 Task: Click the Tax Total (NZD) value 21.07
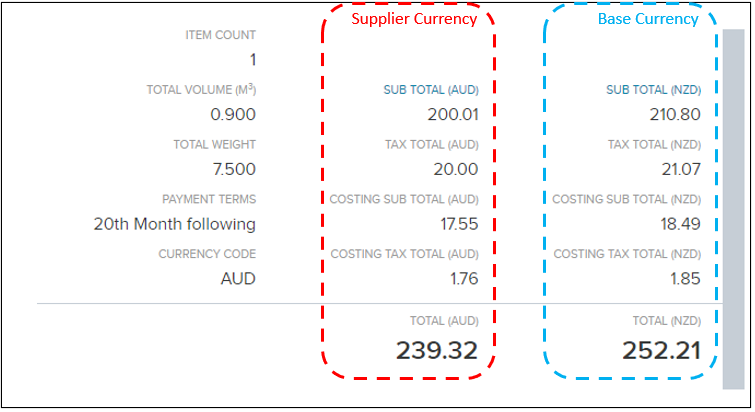tap(679, 169)
